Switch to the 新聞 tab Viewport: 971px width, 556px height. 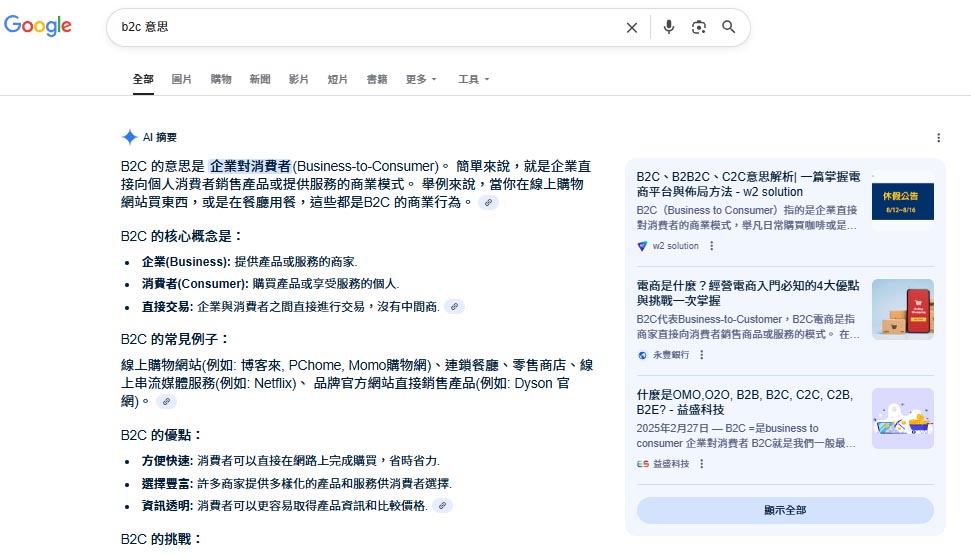click(260, 79)
